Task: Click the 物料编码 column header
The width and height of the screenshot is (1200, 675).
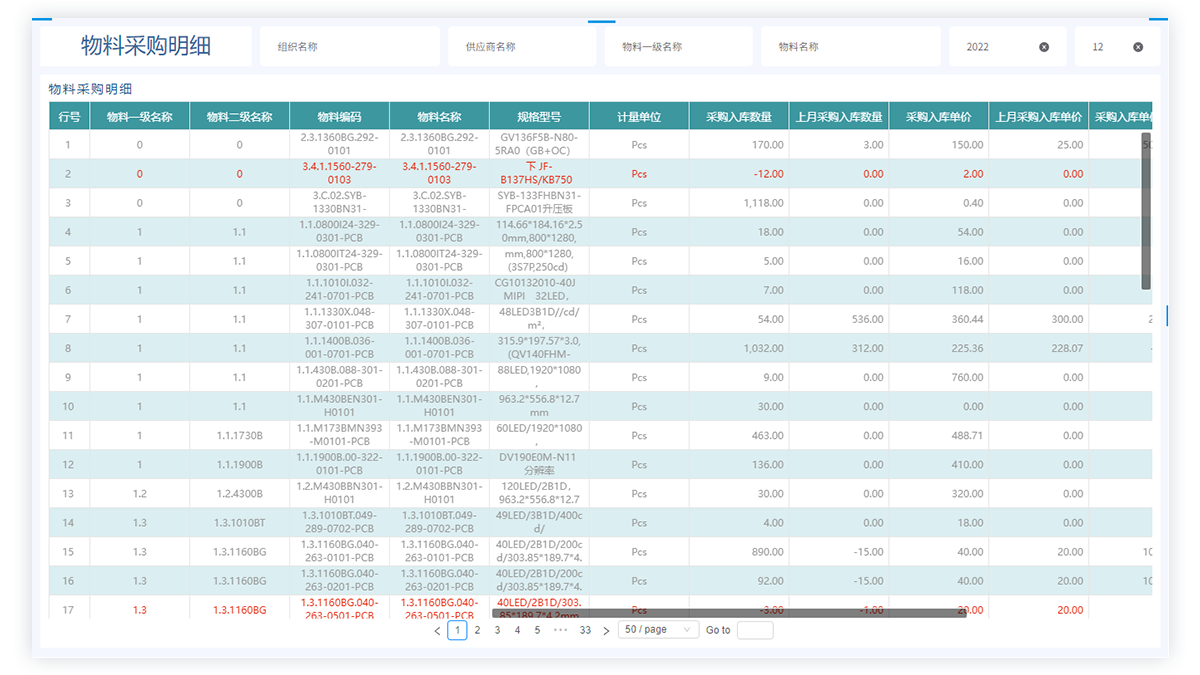Action: pyautogui.click(x=339, y=116)
